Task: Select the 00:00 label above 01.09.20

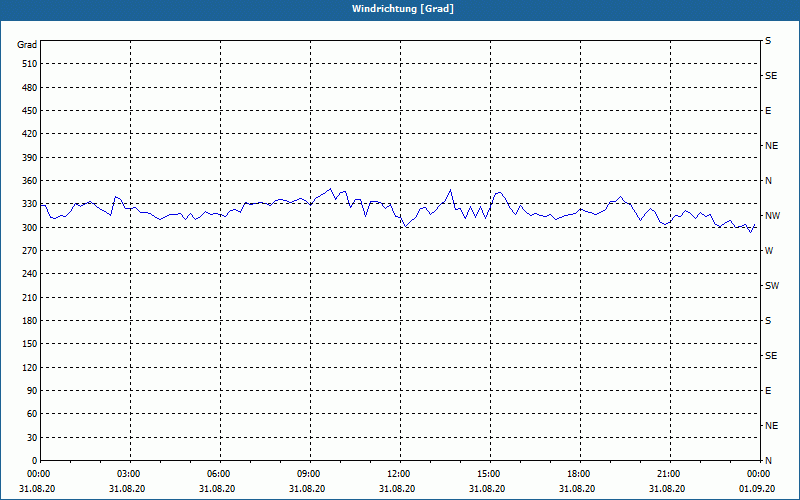Action: [x=758, y=474]
